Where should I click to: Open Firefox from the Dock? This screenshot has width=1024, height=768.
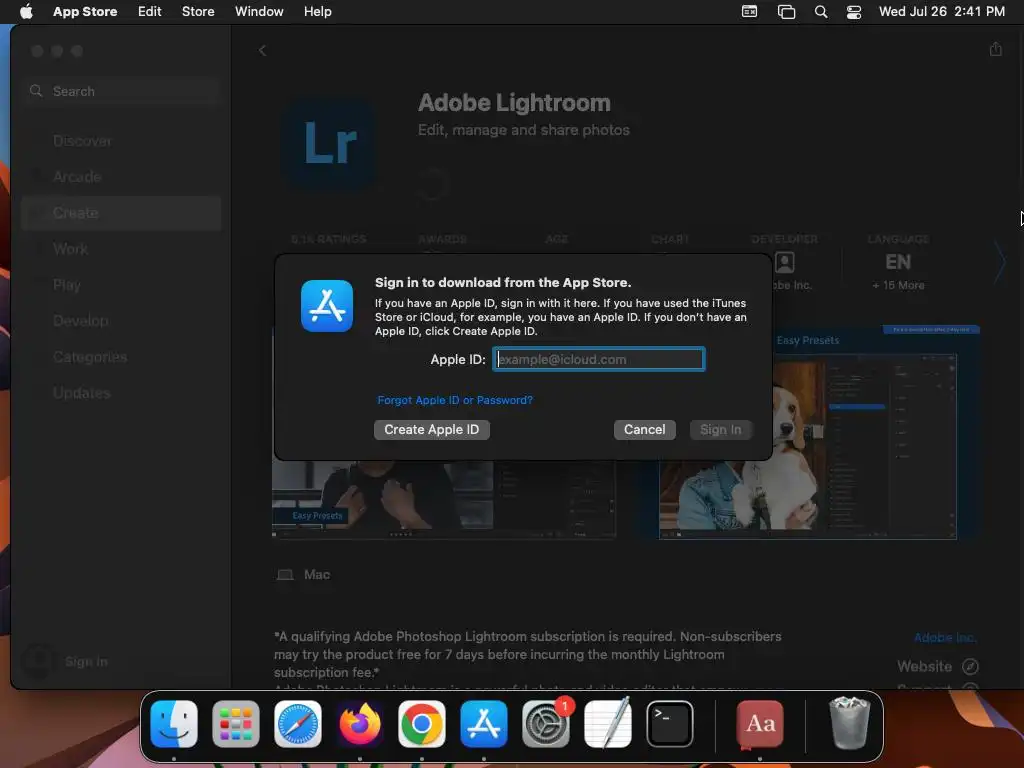[360, 724]
